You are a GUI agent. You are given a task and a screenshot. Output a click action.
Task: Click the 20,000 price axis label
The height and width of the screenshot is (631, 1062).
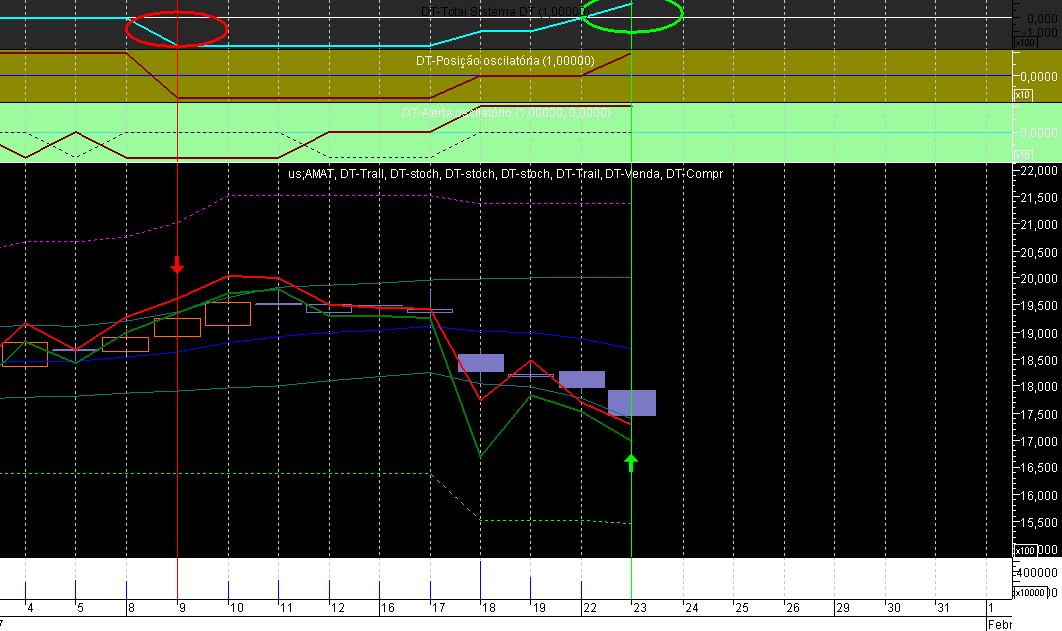pyautogui.click(x=1040, y=279)
